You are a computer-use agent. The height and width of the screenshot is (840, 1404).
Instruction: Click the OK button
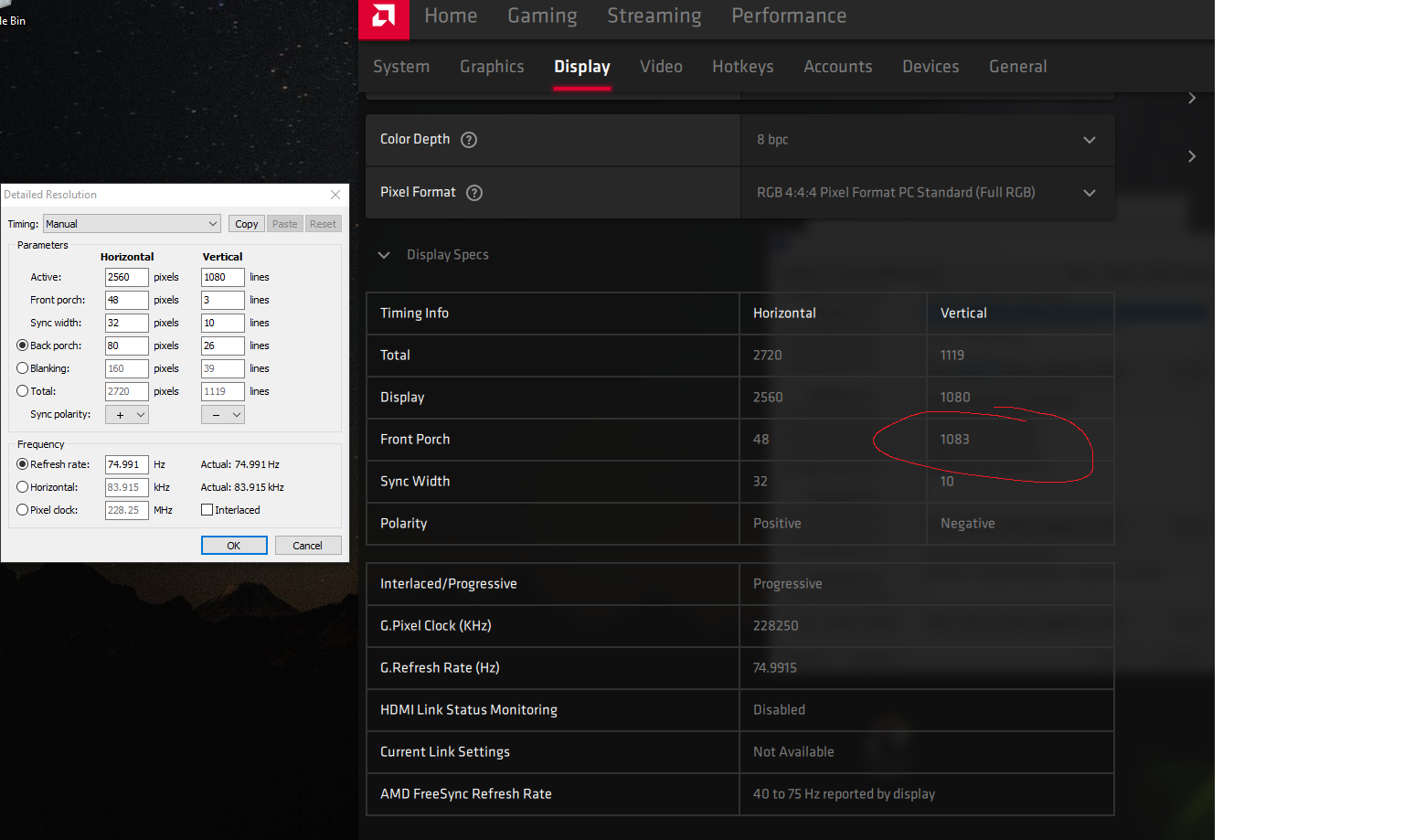click(x=234, y=546)
